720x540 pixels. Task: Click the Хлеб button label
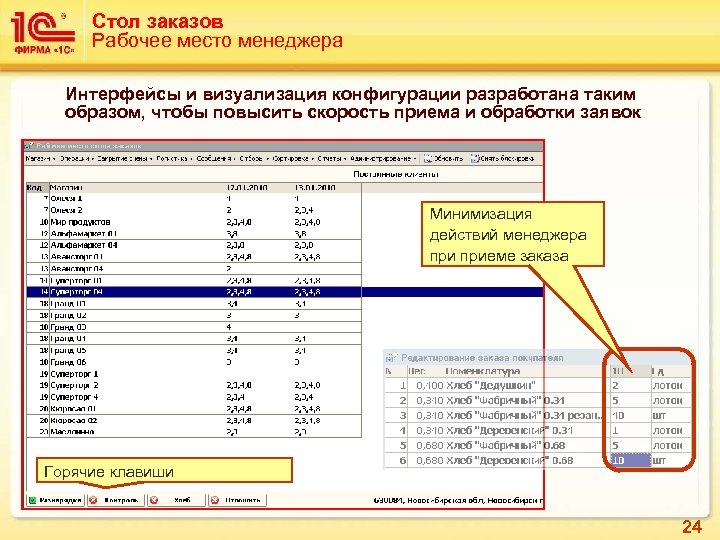click(x=182, y=500)
